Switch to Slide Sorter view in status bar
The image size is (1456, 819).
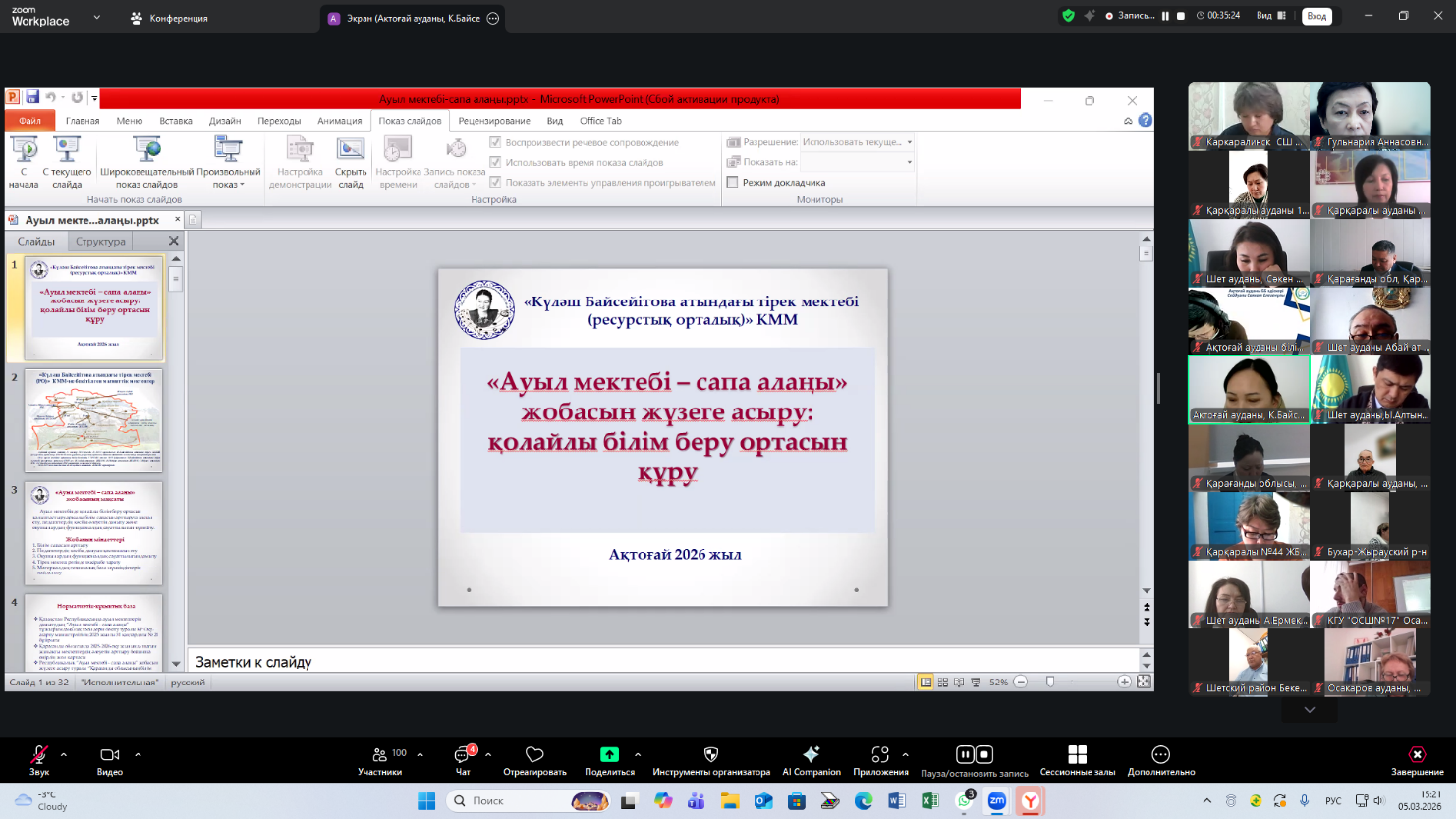pyautogui.click(x=941, y=679)
